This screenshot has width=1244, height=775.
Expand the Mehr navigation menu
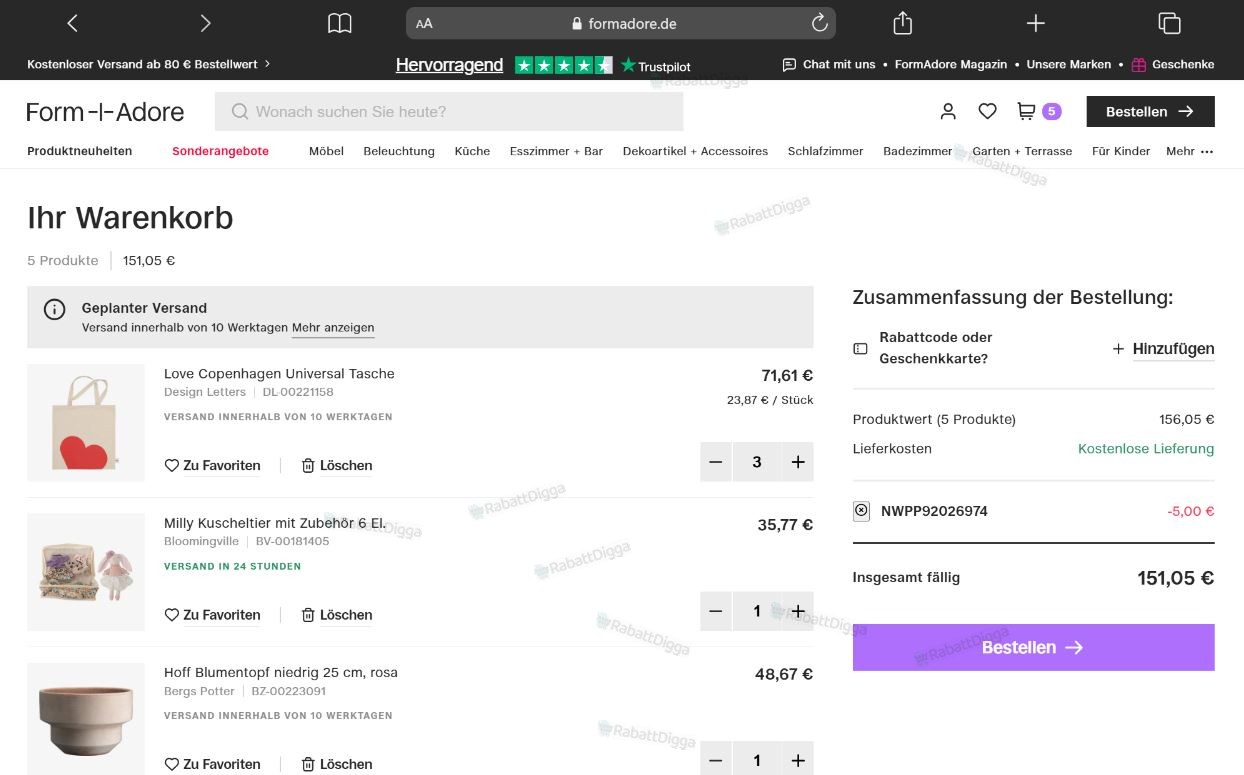pos(1189,151)
